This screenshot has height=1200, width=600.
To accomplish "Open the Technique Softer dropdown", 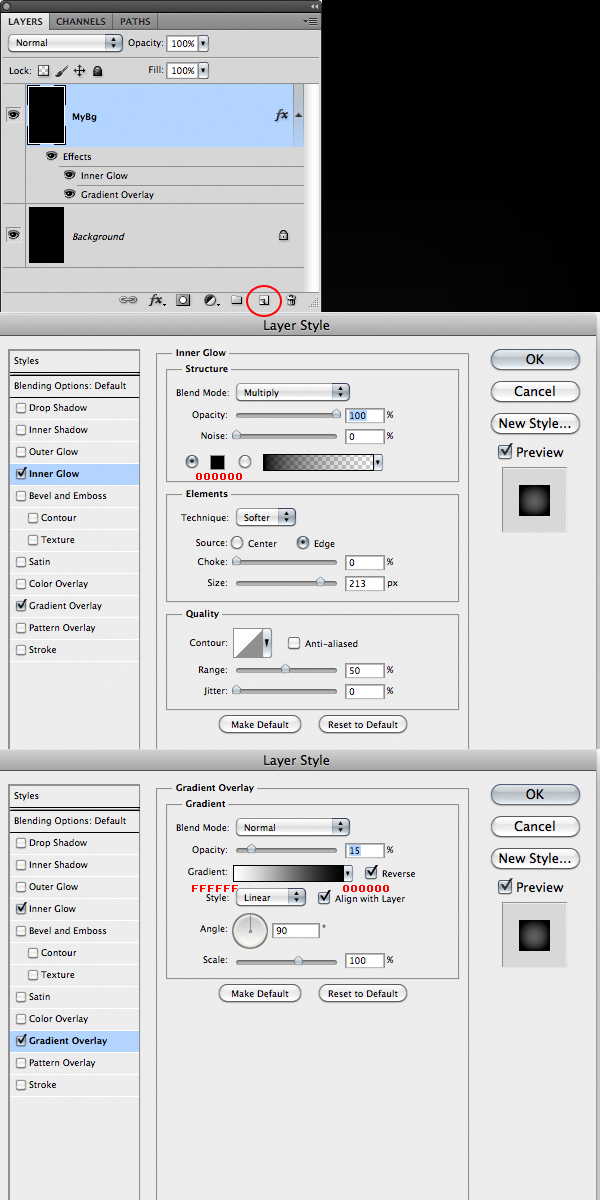I will pyautogui.click(x=266, y=517).
